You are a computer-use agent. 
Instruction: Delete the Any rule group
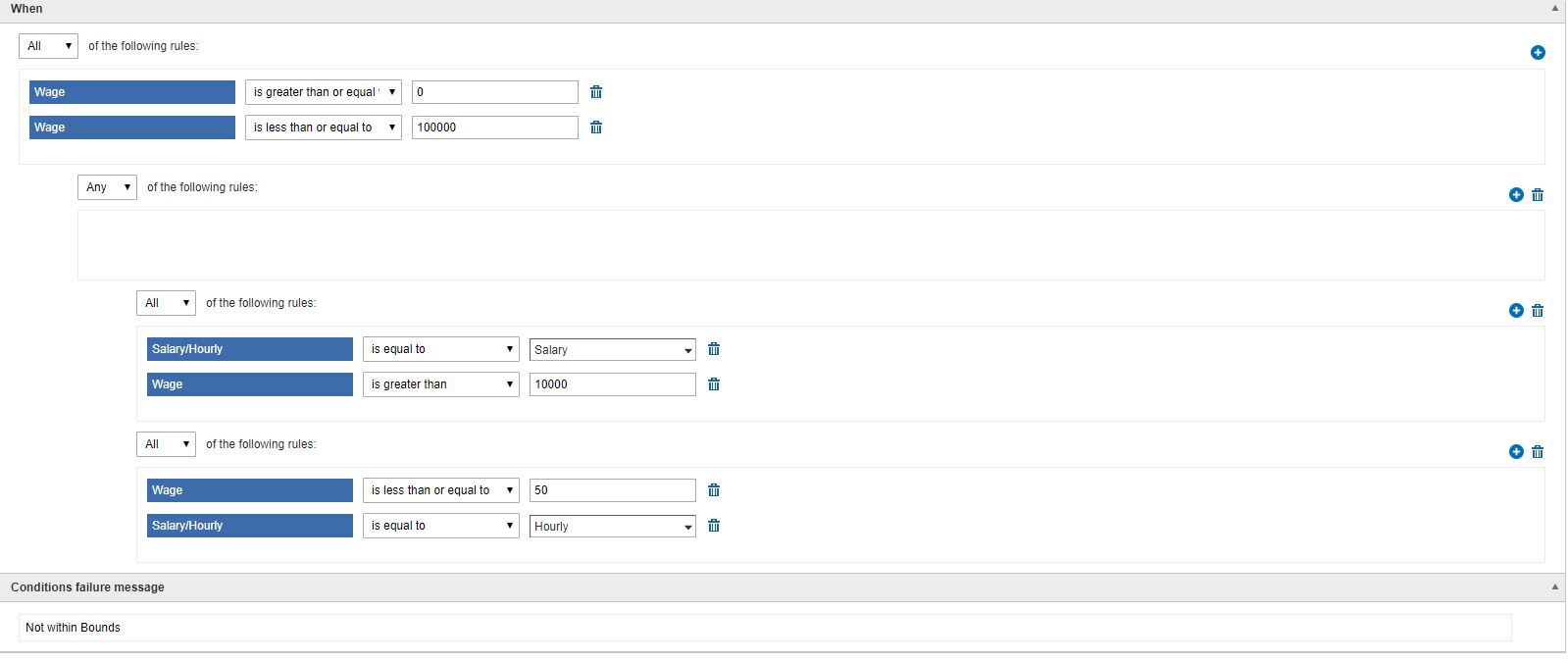click(x=1538, y=195)
